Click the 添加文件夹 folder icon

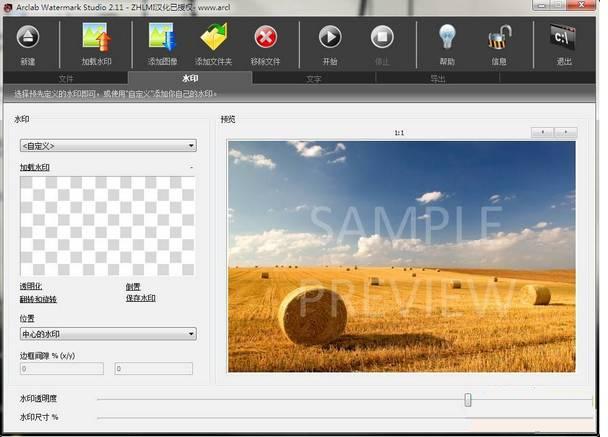[214, 37]
